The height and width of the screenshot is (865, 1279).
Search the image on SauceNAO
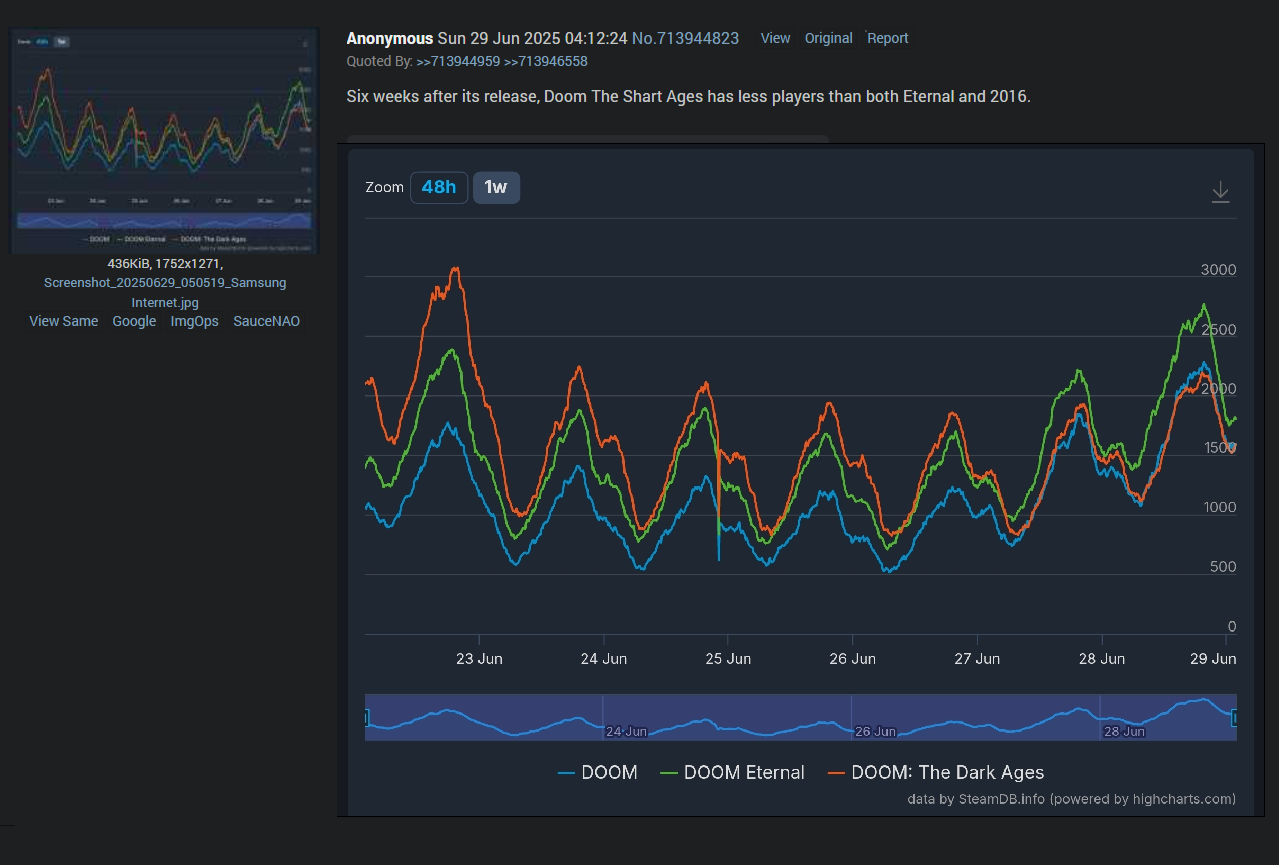pyautogui.click(x=267, y=321)
